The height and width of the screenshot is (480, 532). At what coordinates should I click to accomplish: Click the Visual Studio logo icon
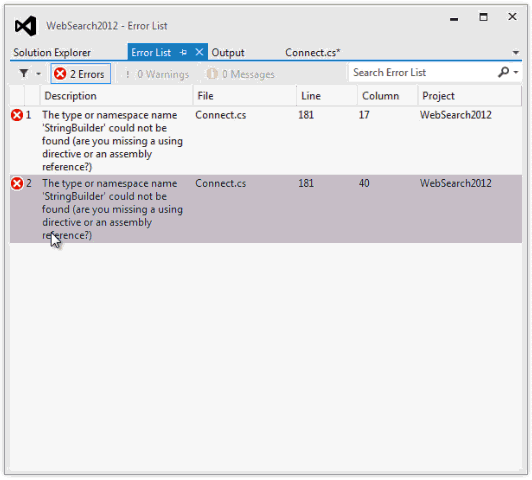click(25, 26)
